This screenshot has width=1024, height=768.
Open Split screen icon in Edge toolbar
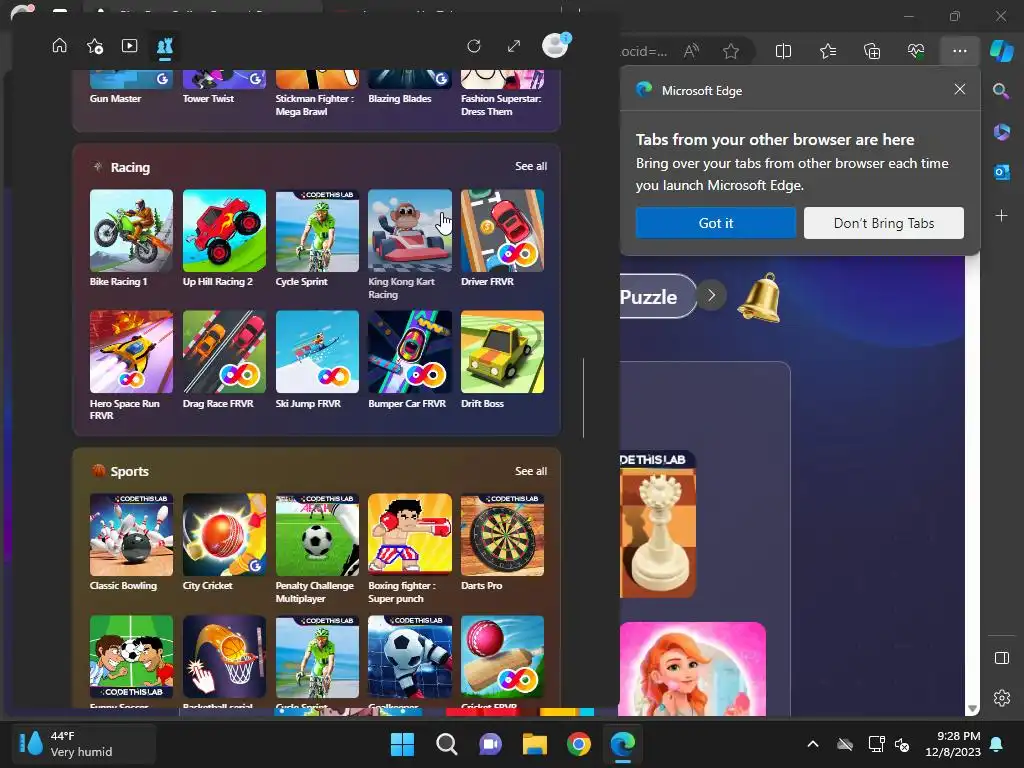tap(783, 51)
